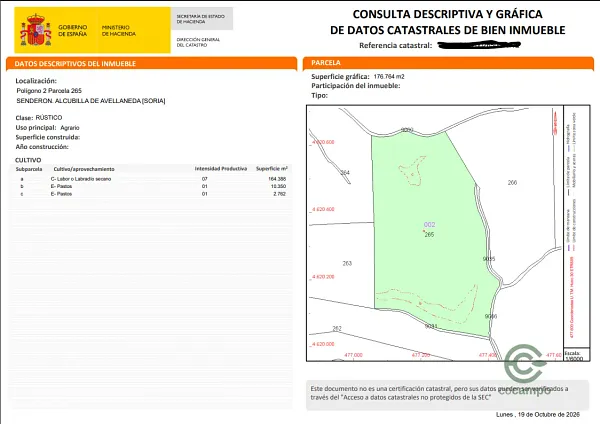Image resolution: width=600 pixels, height=424 pixels.
Task: Click 'DATOS DESCRIPTIVOS DEL INMUEBLE' orange header
Action: click(152, 64)
